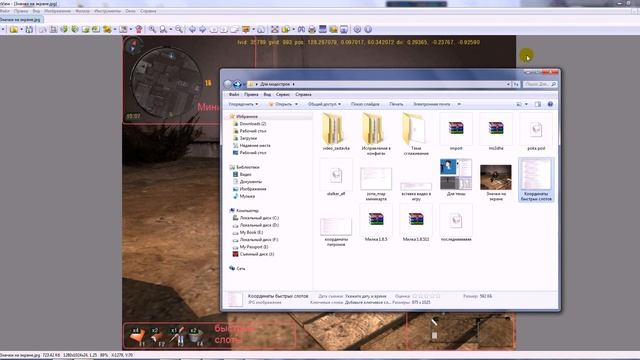Click the address bar refresh icon in Explorer
The image size is (640, 360).
click(x=516, y=84)
